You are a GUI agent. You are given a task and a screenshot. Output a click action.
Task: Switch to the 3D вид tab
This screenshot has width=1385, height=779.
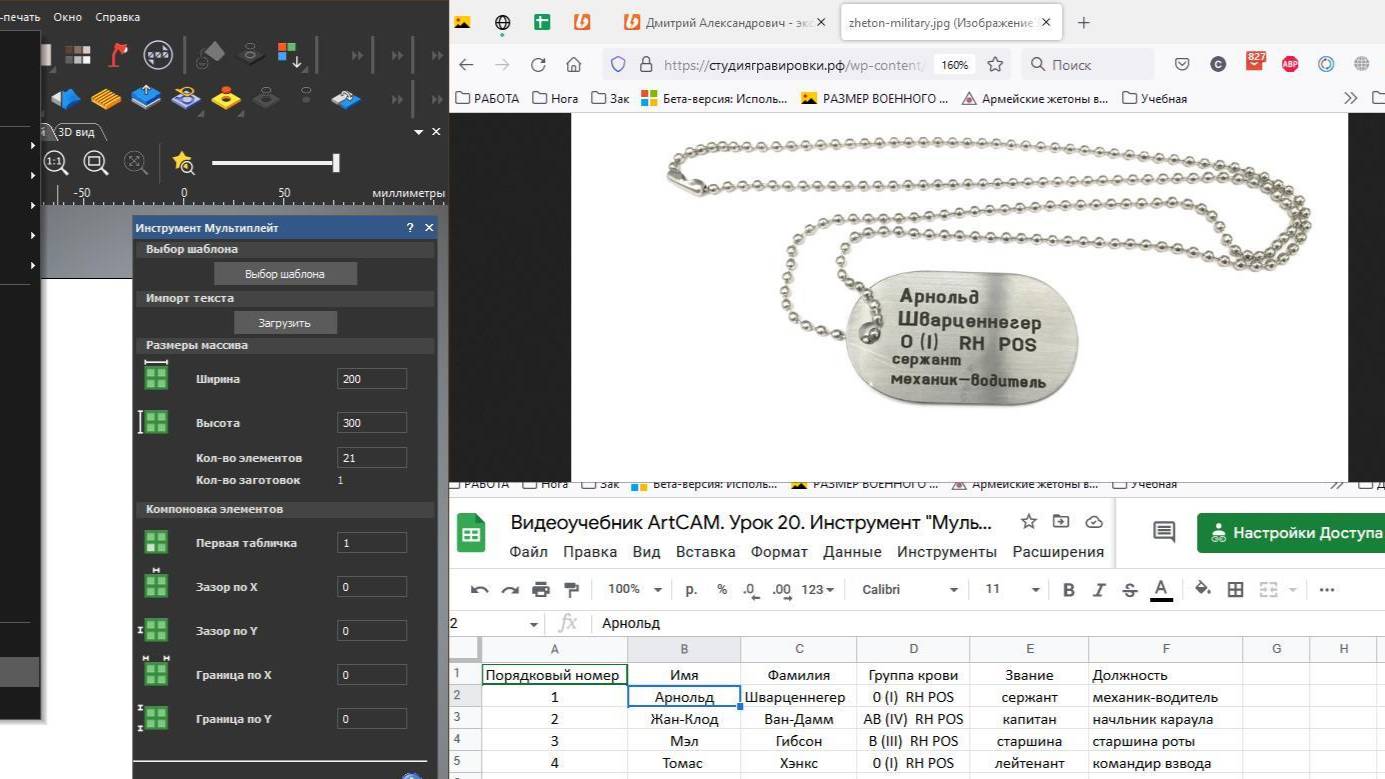coord(79,133)
